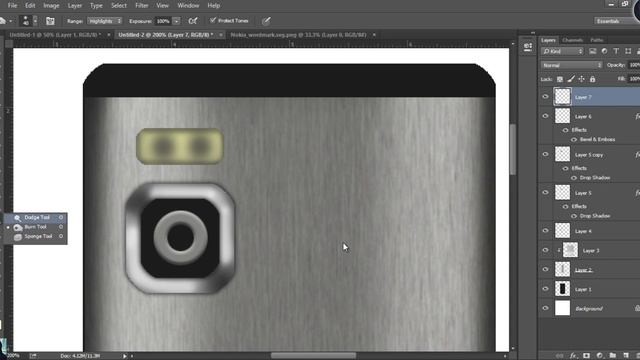Collapse the fx effects on Layer 5
The height and width of the screenshot is (360, 640).
[637, 193]
